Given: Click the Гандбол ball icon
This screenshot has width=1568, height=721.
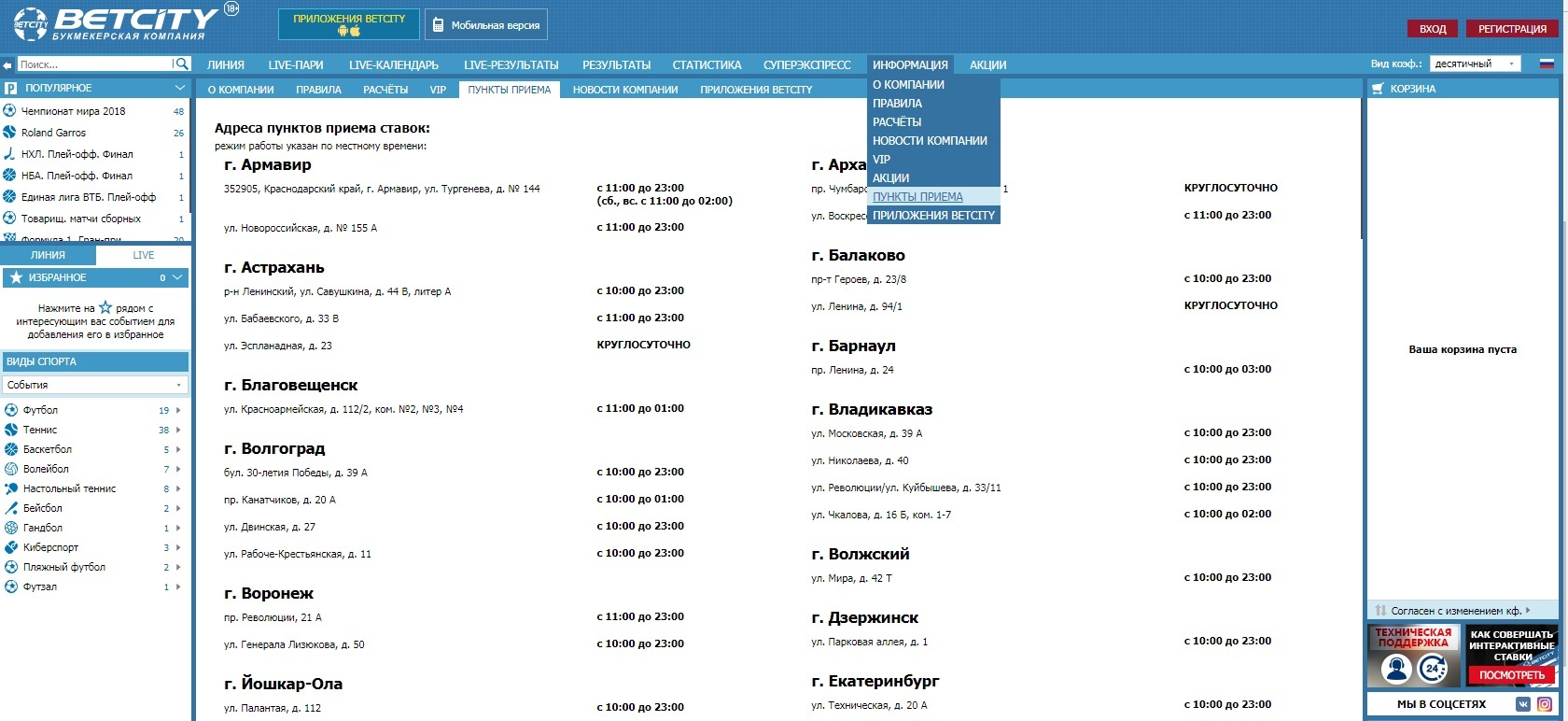Looking at the screenshot, I should click(11, 528).
